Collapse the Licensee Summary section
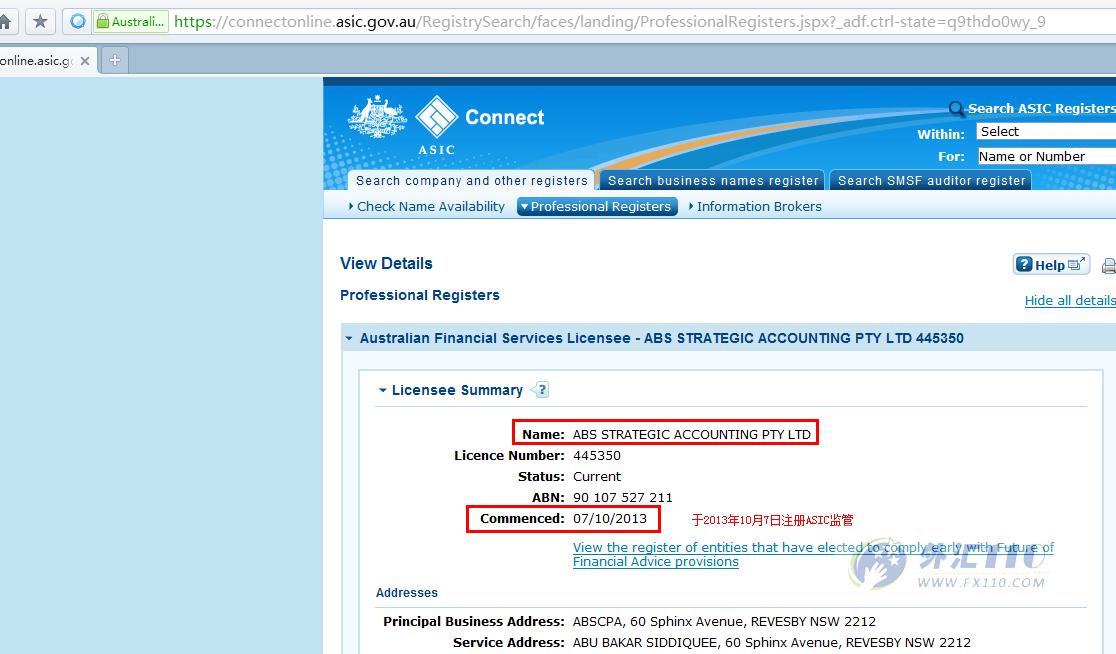 pyautogui.click(x=382, y=390)
